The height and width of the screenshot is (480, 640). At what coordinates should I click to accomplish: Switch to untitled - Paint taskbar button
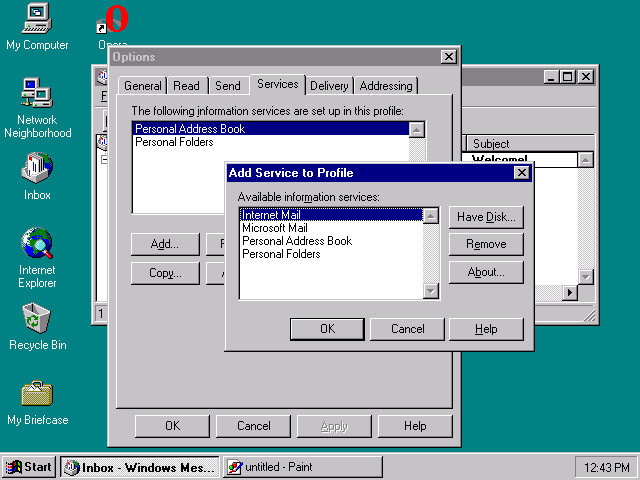pyautogui.click(x=302, y=467)
